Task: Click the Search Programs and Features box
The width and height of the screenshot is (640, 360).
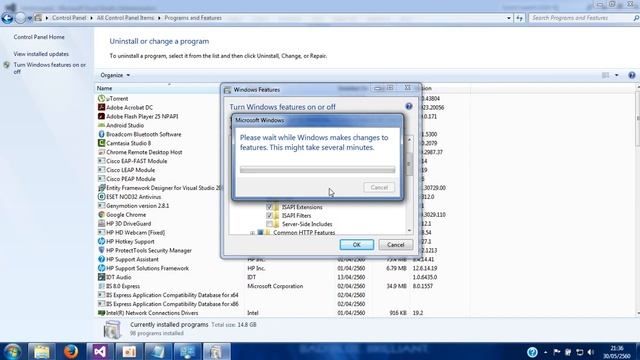Action: (582, 18)
